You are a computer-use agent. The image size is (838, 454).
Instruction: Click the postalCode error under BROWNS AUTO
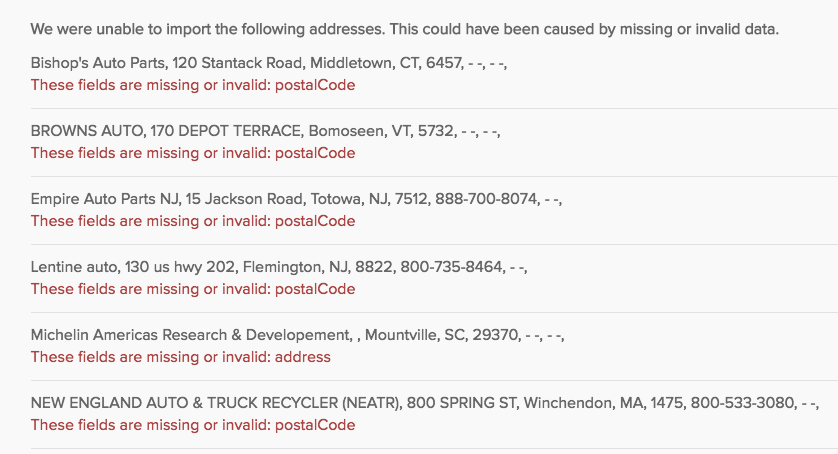193,153
